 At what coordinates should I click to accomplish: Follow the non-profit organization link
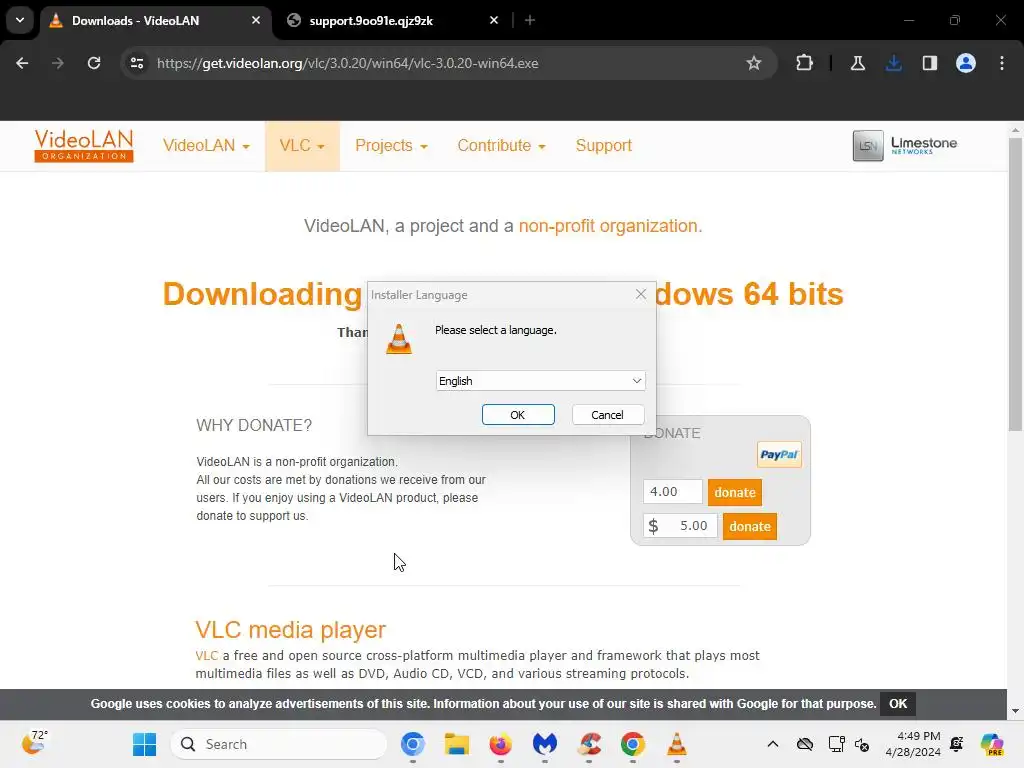pos(608,226)
